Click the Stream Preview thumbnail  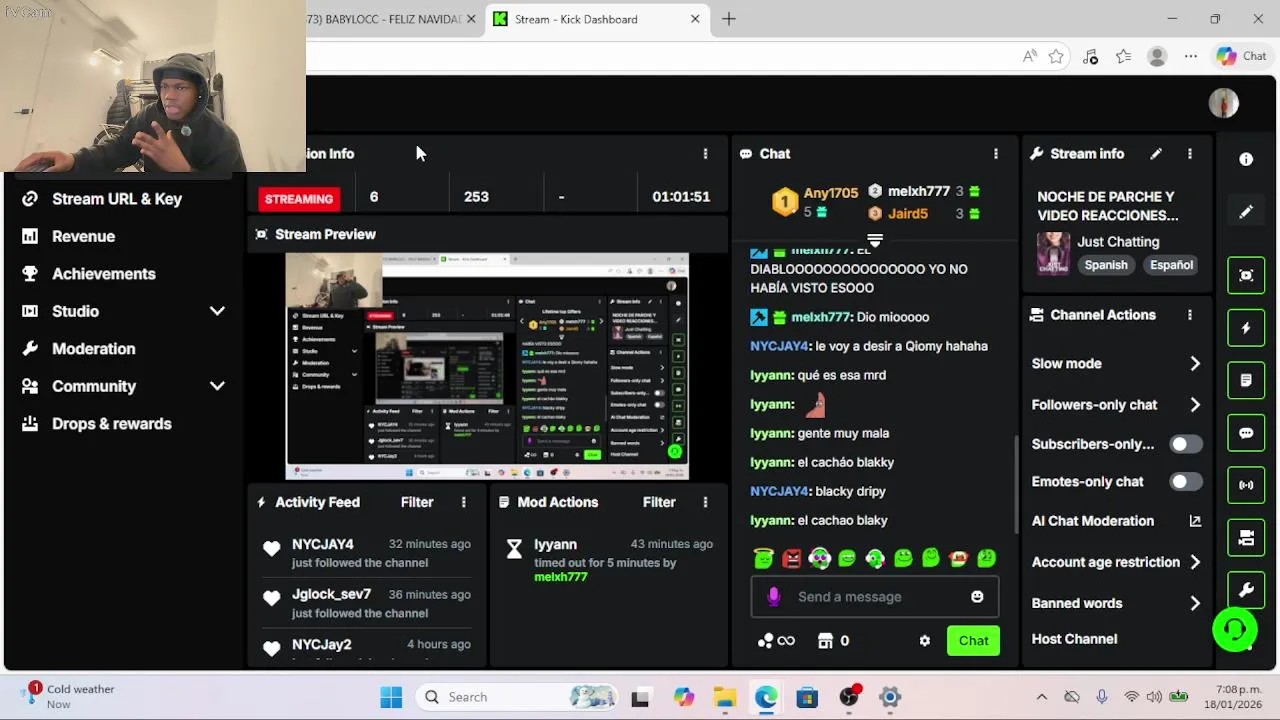487,367
